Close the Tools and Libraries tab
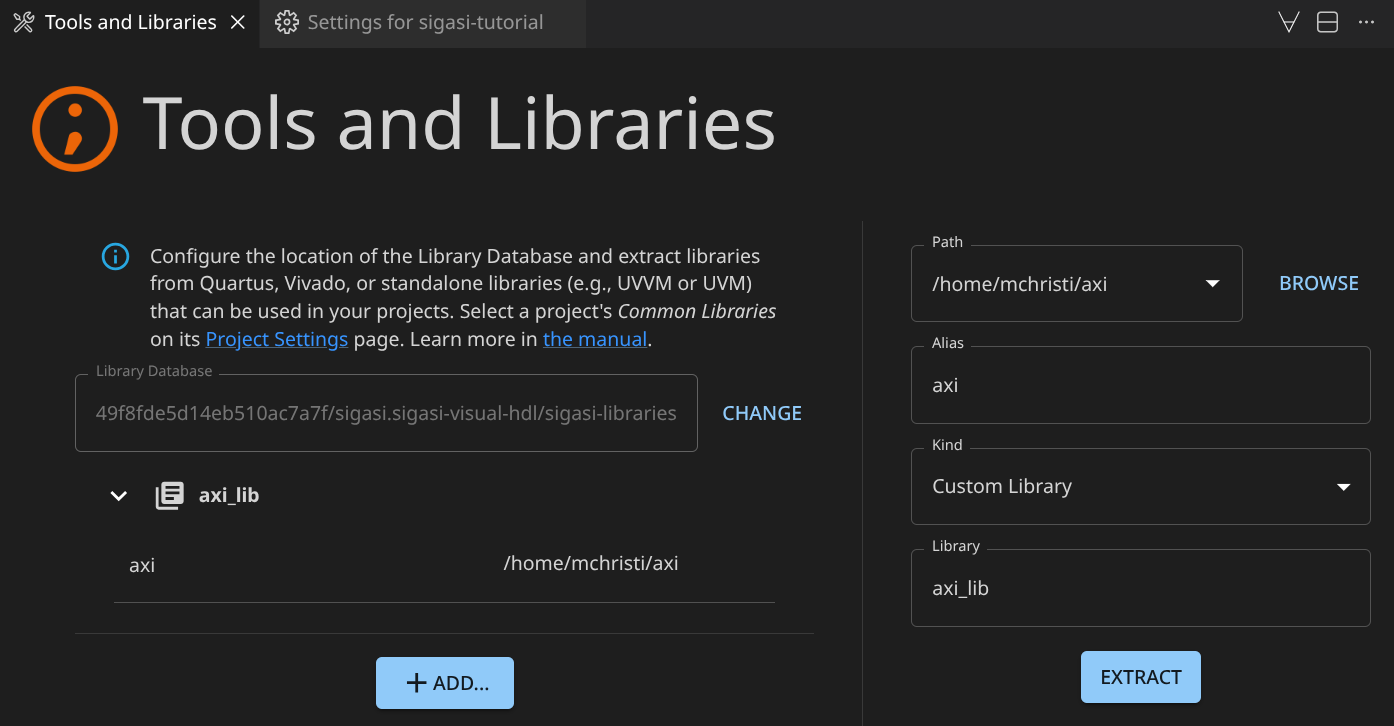 click(238, 22)
